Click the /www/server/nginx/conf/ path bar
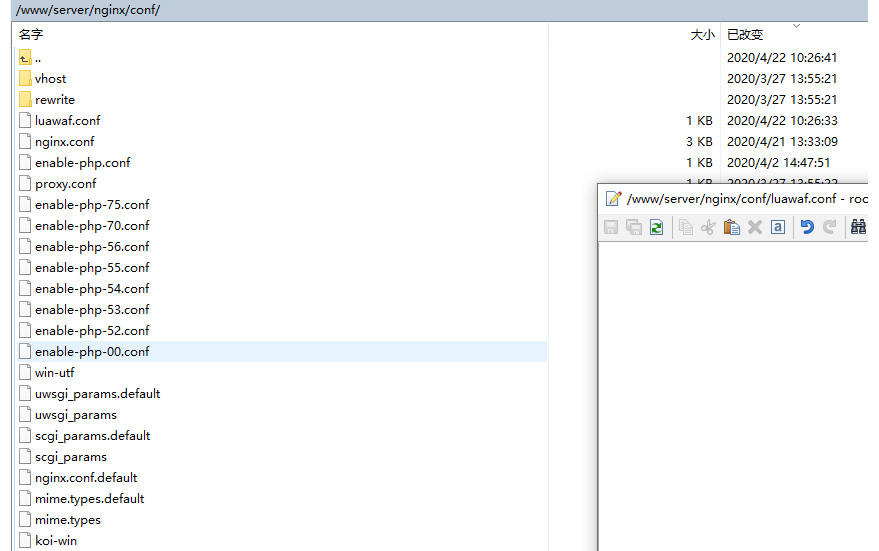 click(x=440, y=10)
